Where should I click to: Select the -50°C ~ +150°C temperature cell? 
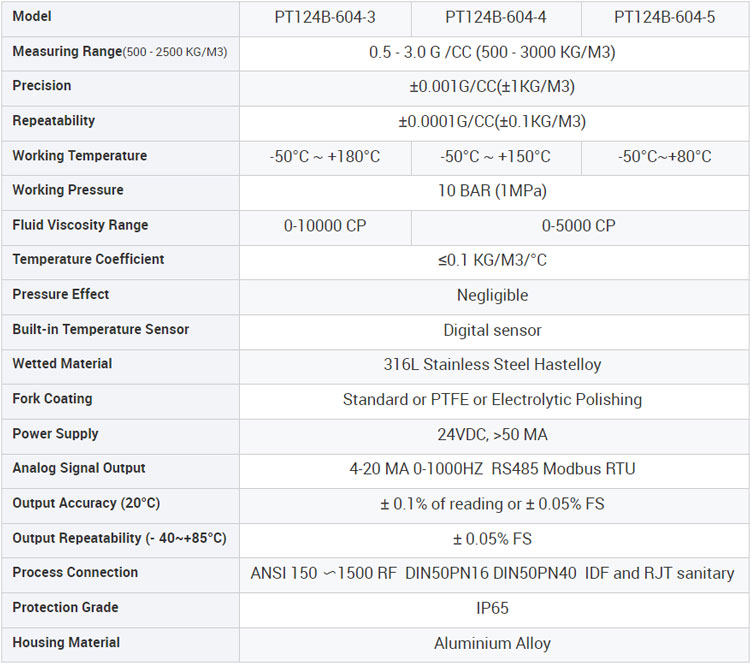click(495, 157)
